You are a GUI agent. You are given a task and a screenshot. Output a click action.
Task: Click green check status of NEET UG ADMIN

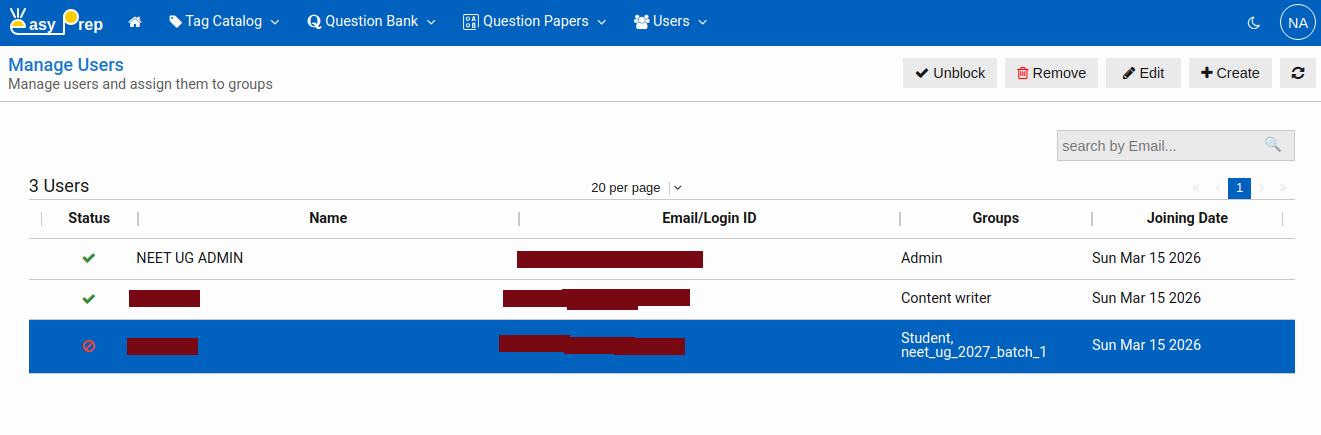click(88, 258)
